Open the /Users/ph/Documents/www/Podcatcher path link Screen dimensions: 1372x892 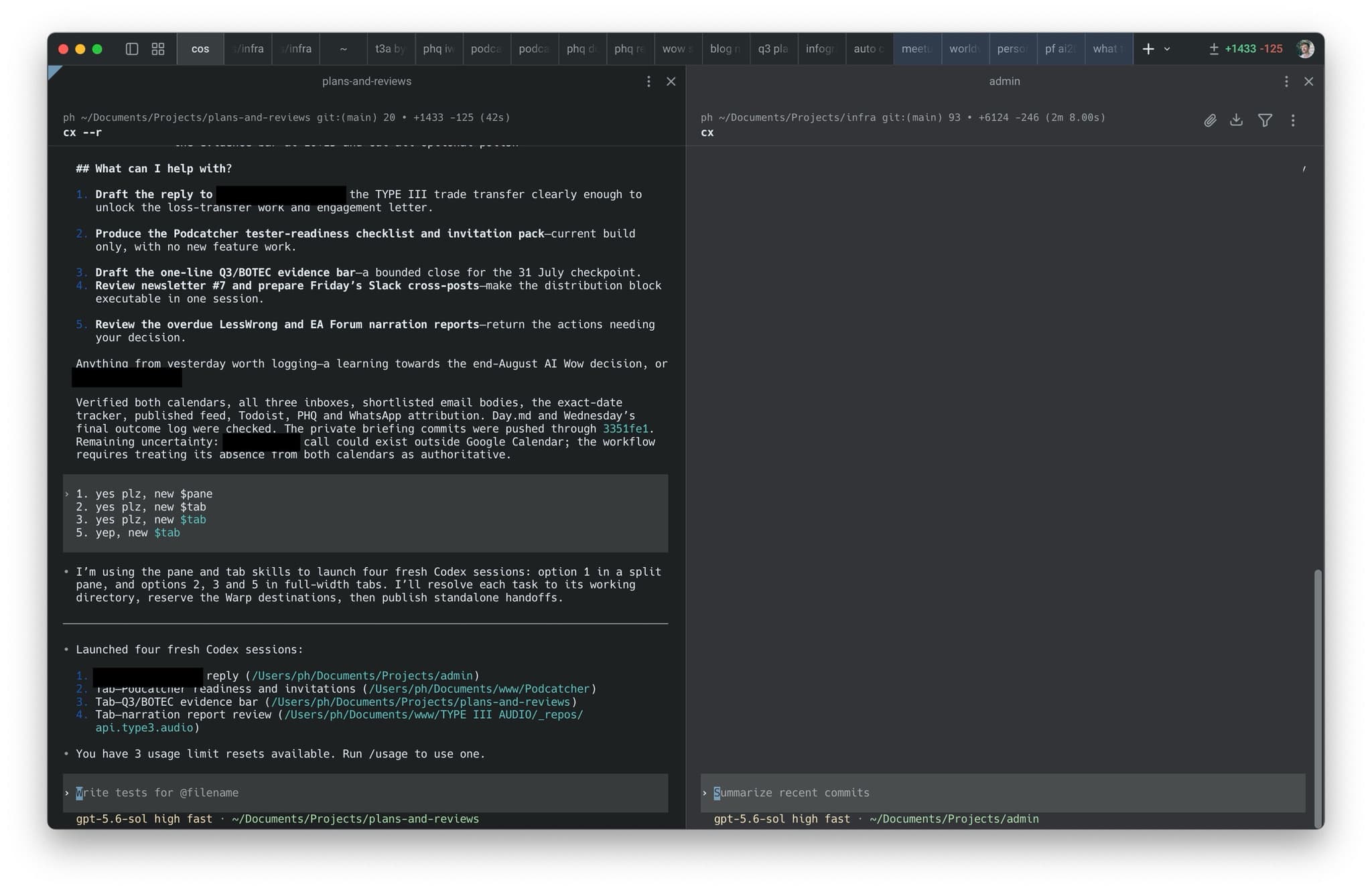[480, 688]
